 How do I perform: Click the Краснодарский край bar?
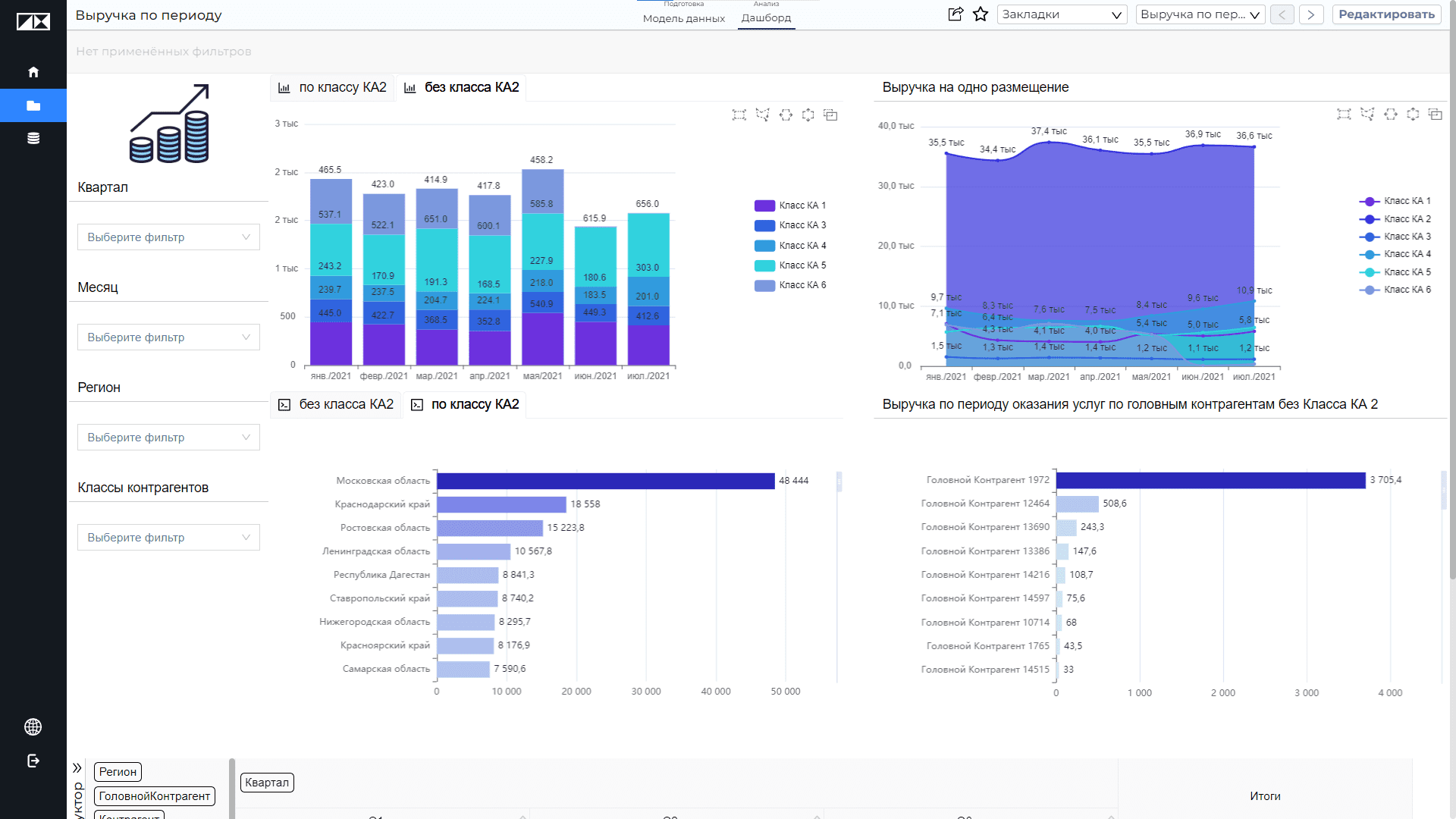[x=502, y=504]
